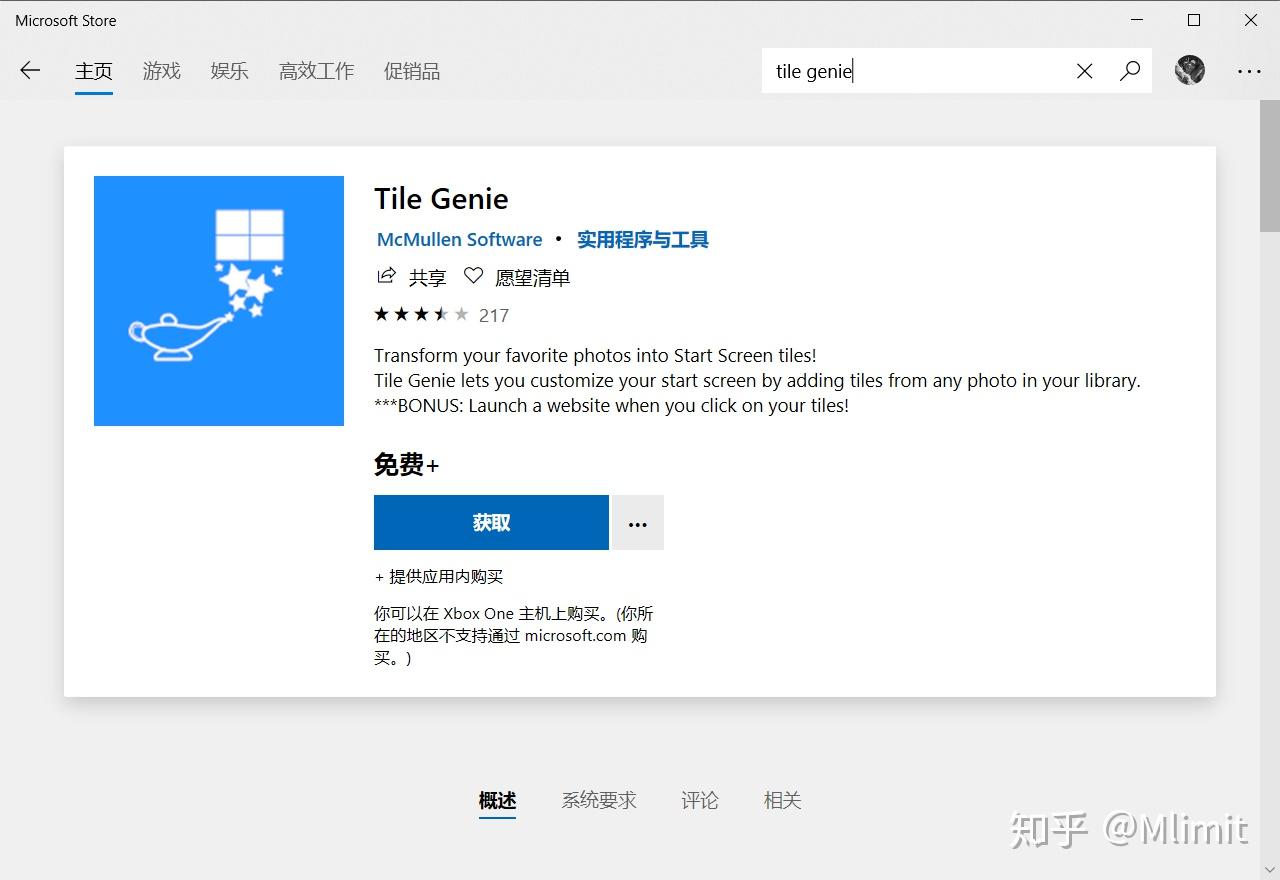Open the 促销品 tab
The height and width of the screenshot is (880, 1280).
click(x=412, y=71)
